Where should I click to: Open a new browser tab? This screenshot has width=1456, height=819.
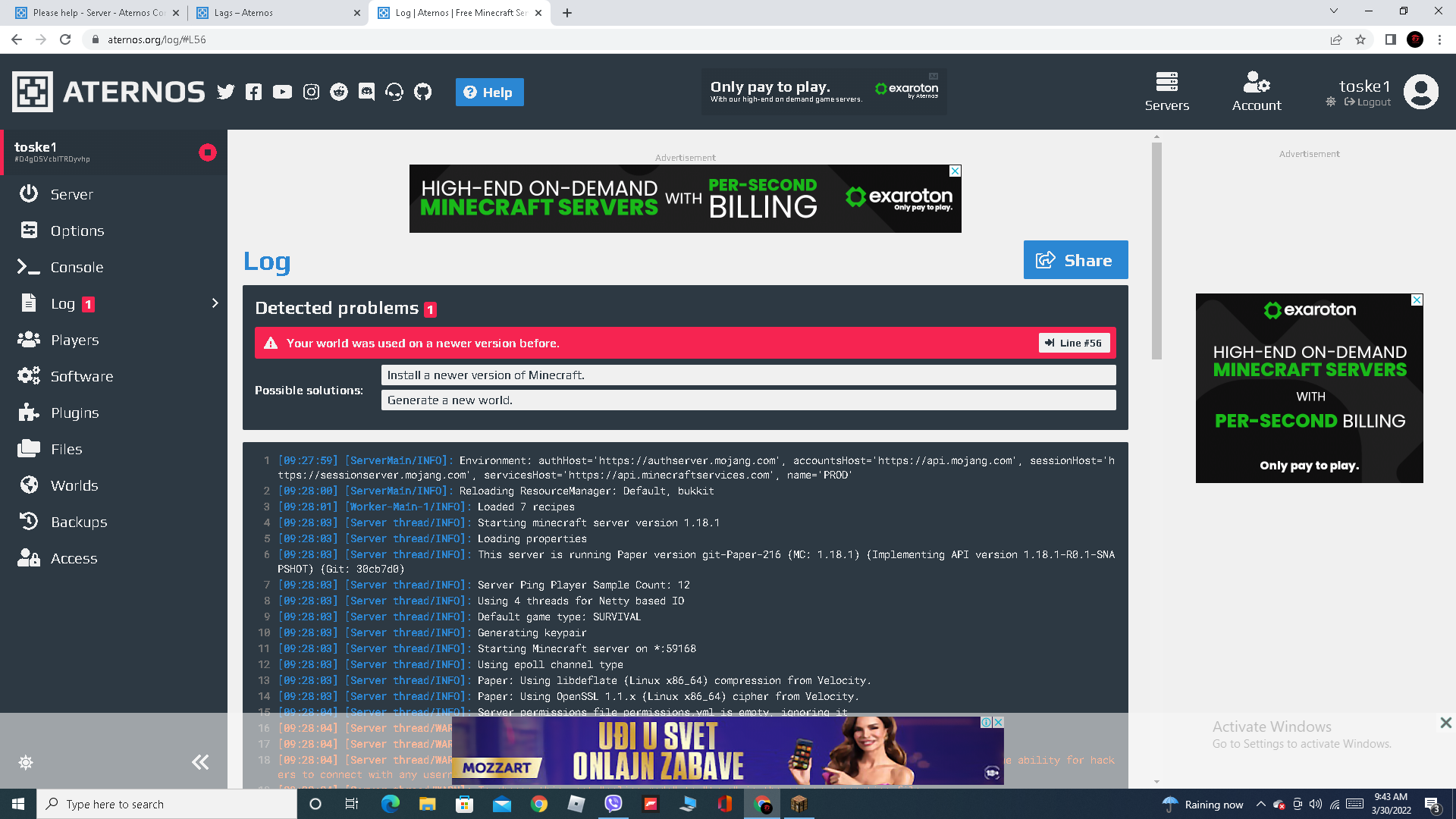567,13
